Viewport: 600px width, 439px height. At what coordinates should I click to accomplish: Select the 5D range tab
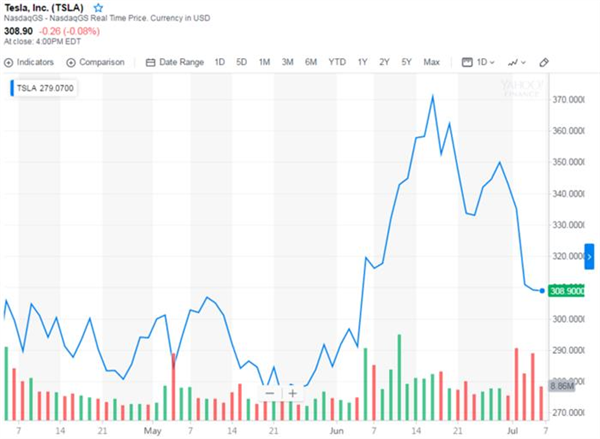coord(241,62)
